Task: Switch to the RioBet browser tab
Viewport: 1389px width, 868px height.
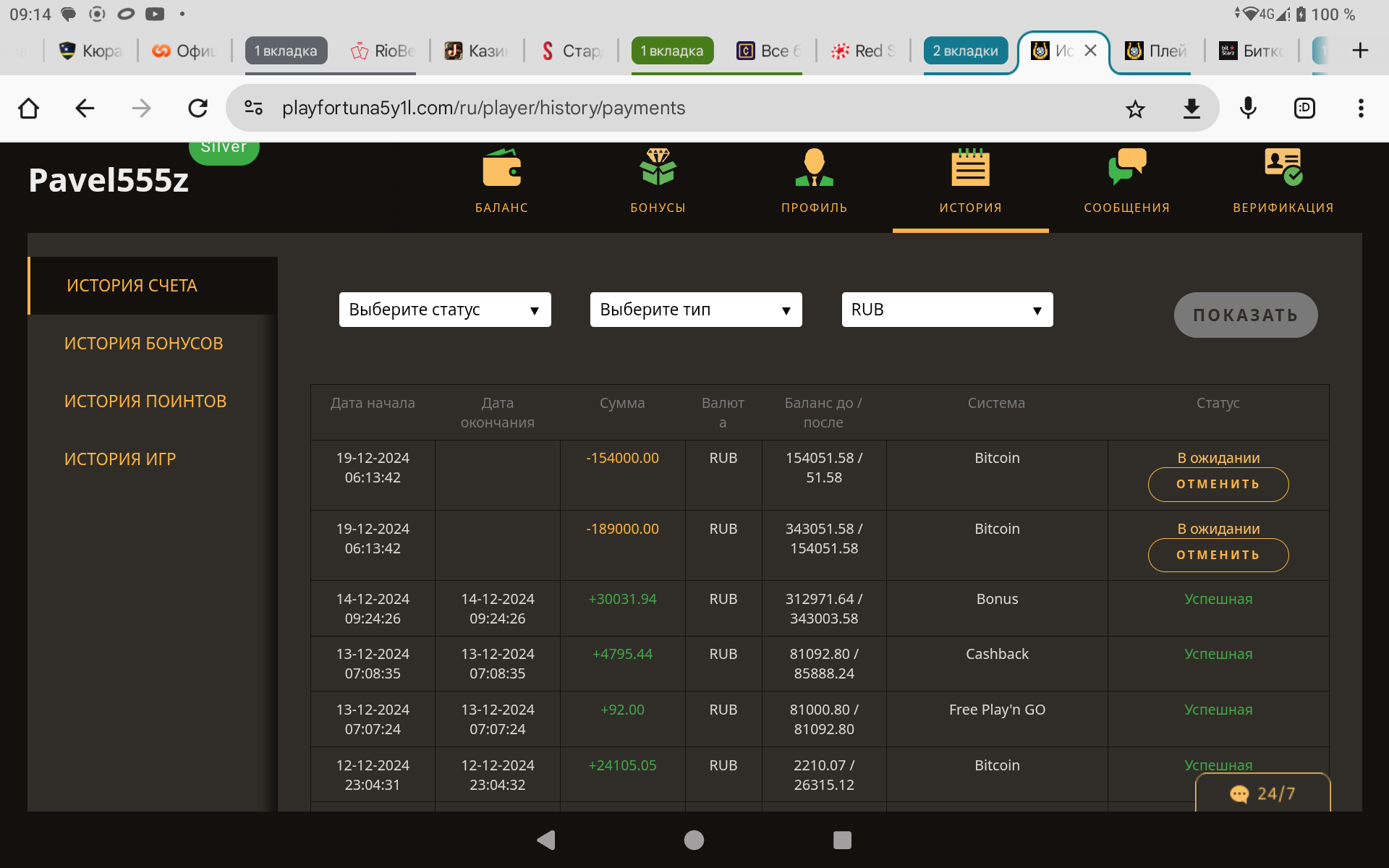Action: [383, 51]
